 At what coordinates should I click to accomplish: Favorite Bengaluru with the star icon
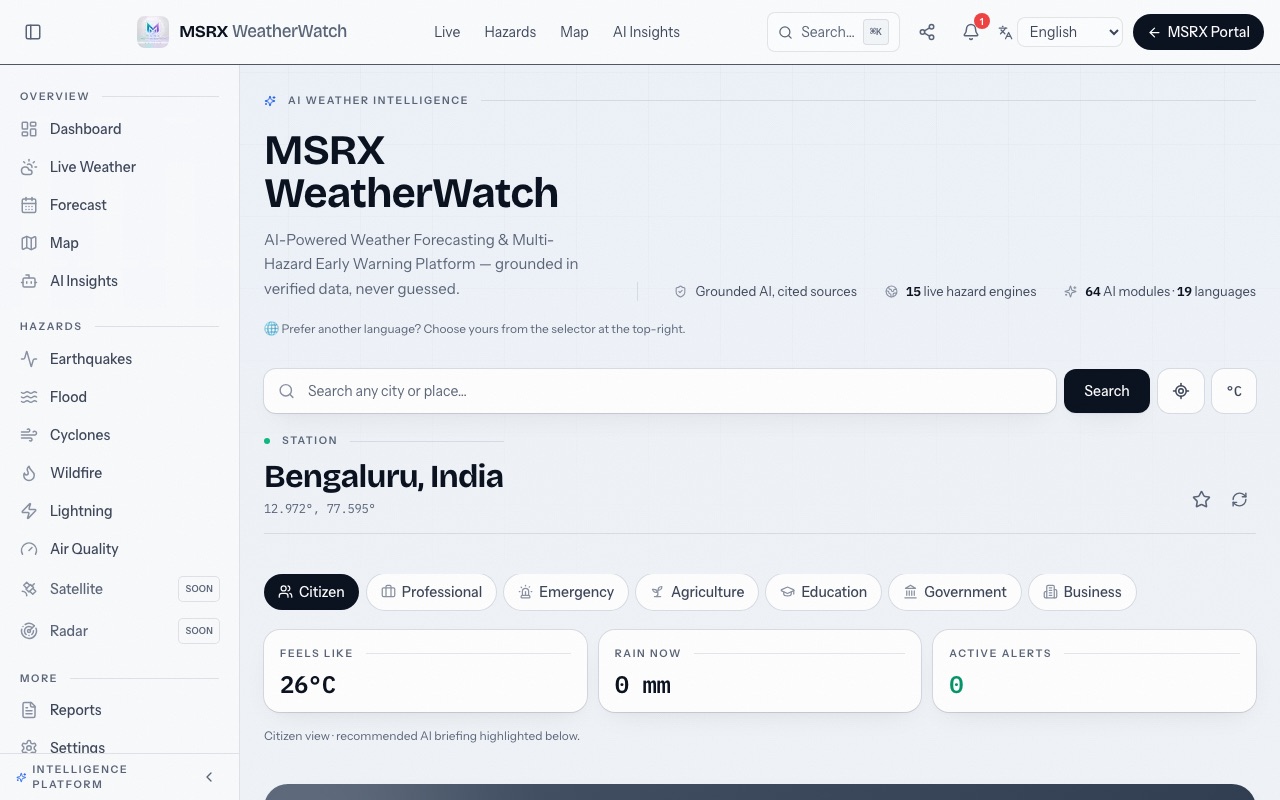(1201, 499)
